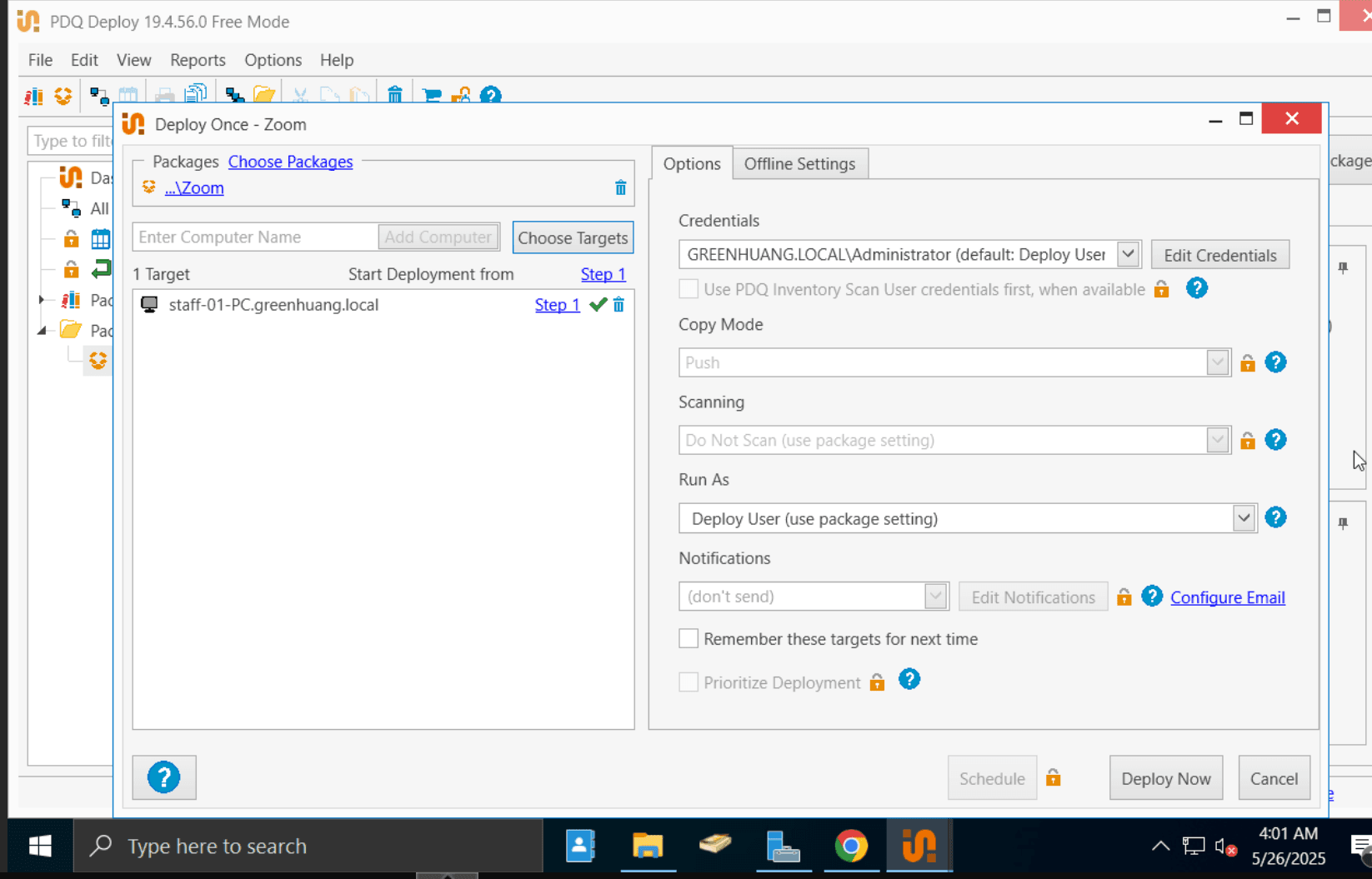Screen dimensions: 1372x879
Task: Select calendar schedules item in main tree
Action: 101,239
